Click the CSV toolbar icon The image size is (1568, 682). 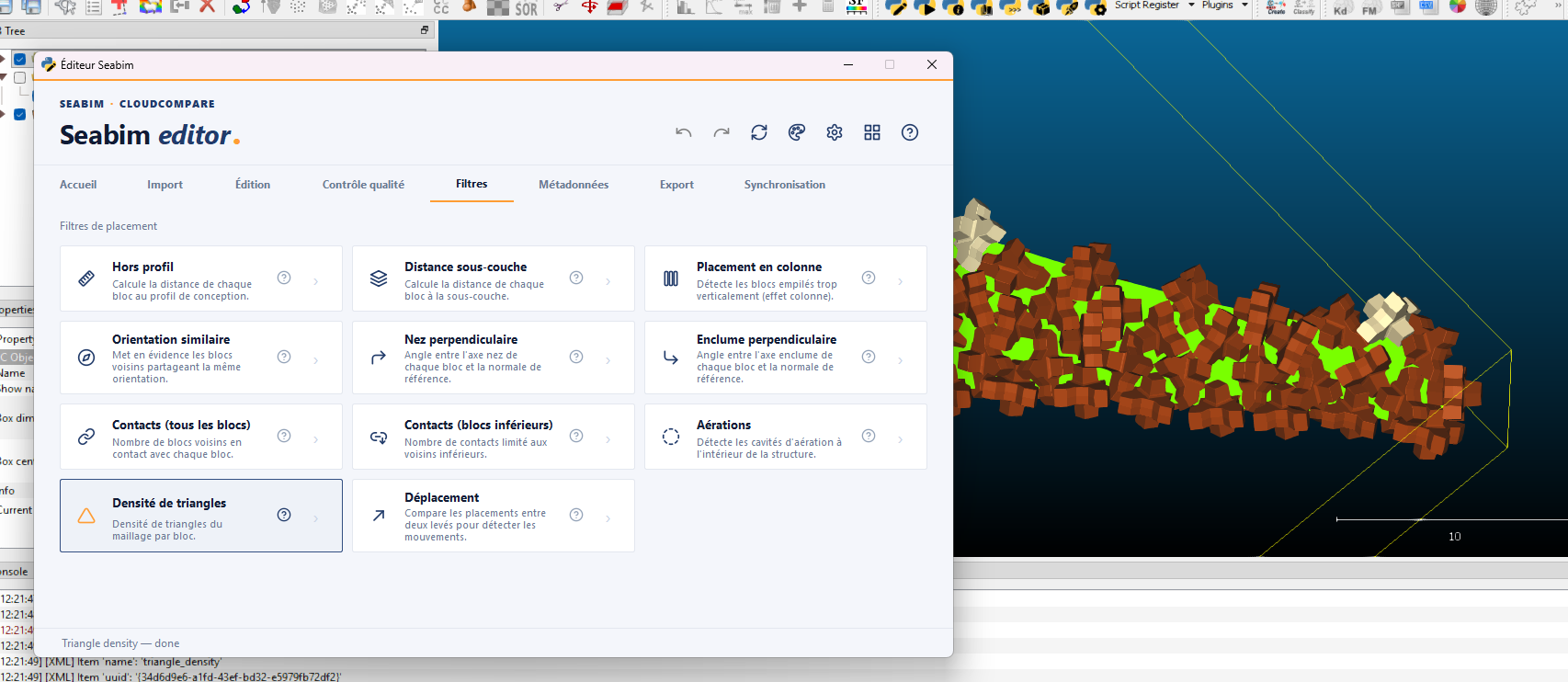coord(1426,6)
